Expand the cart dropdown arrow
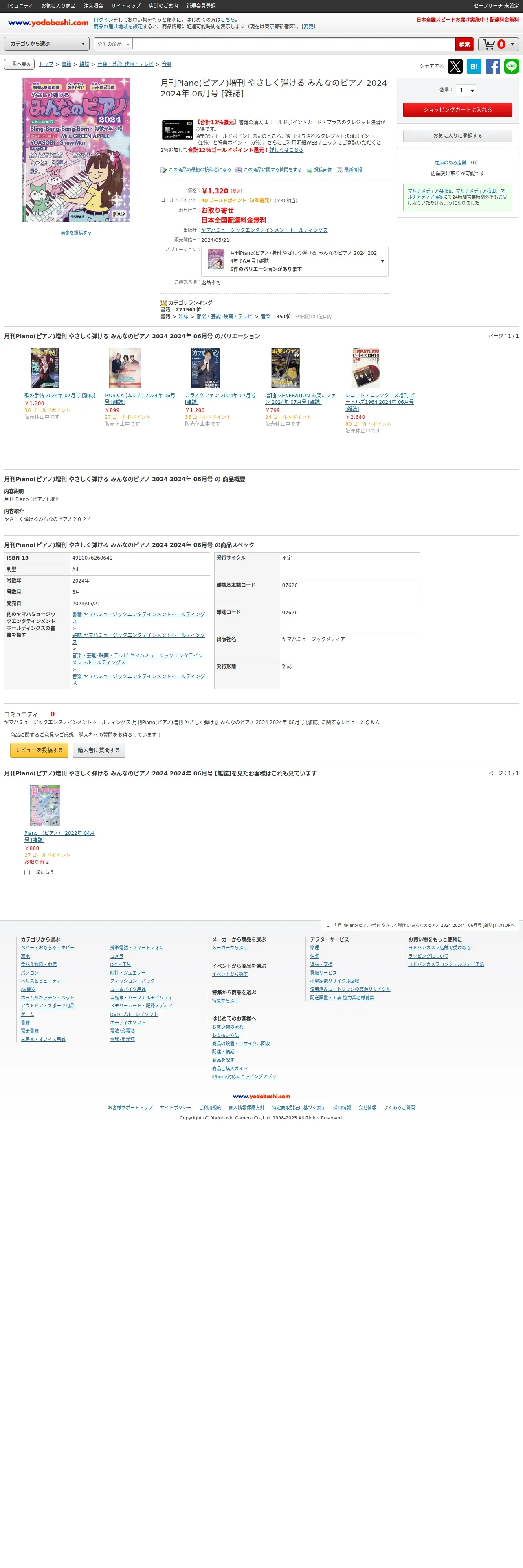 pos(512,44)
